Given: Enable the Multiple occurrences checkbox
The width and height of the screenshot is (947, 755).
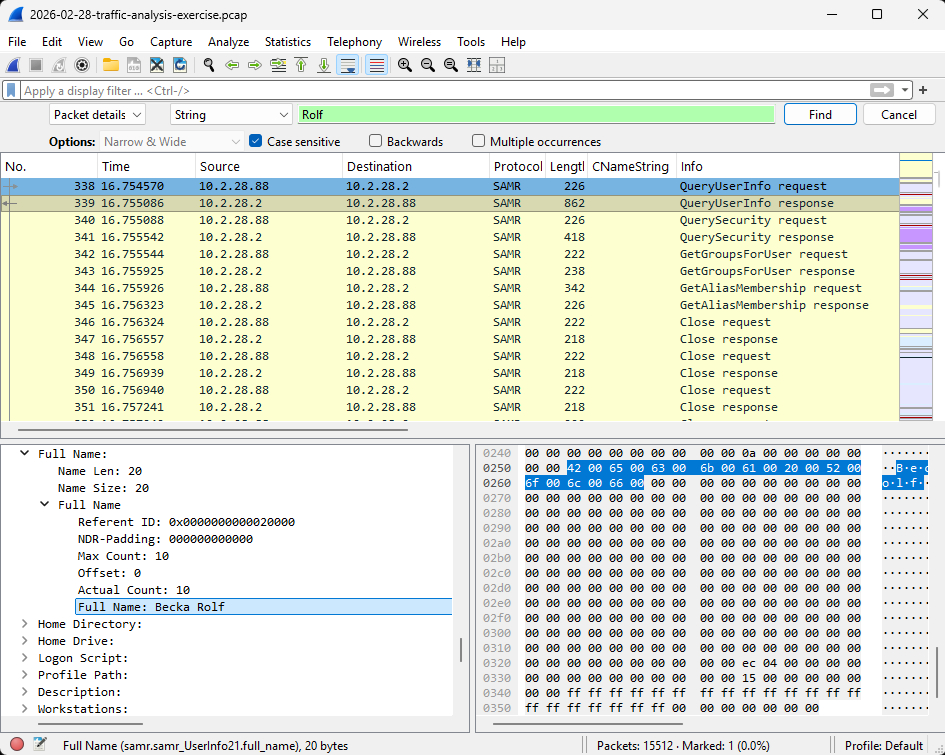Looking at the screenshot, I should 479,142.
